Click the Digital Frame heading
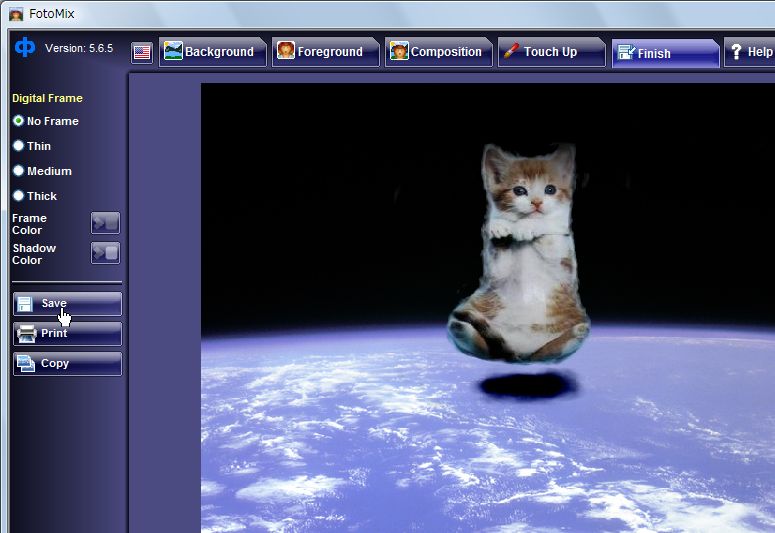The width and height of the screenshot is (775, 533). [x=47, y=98]
